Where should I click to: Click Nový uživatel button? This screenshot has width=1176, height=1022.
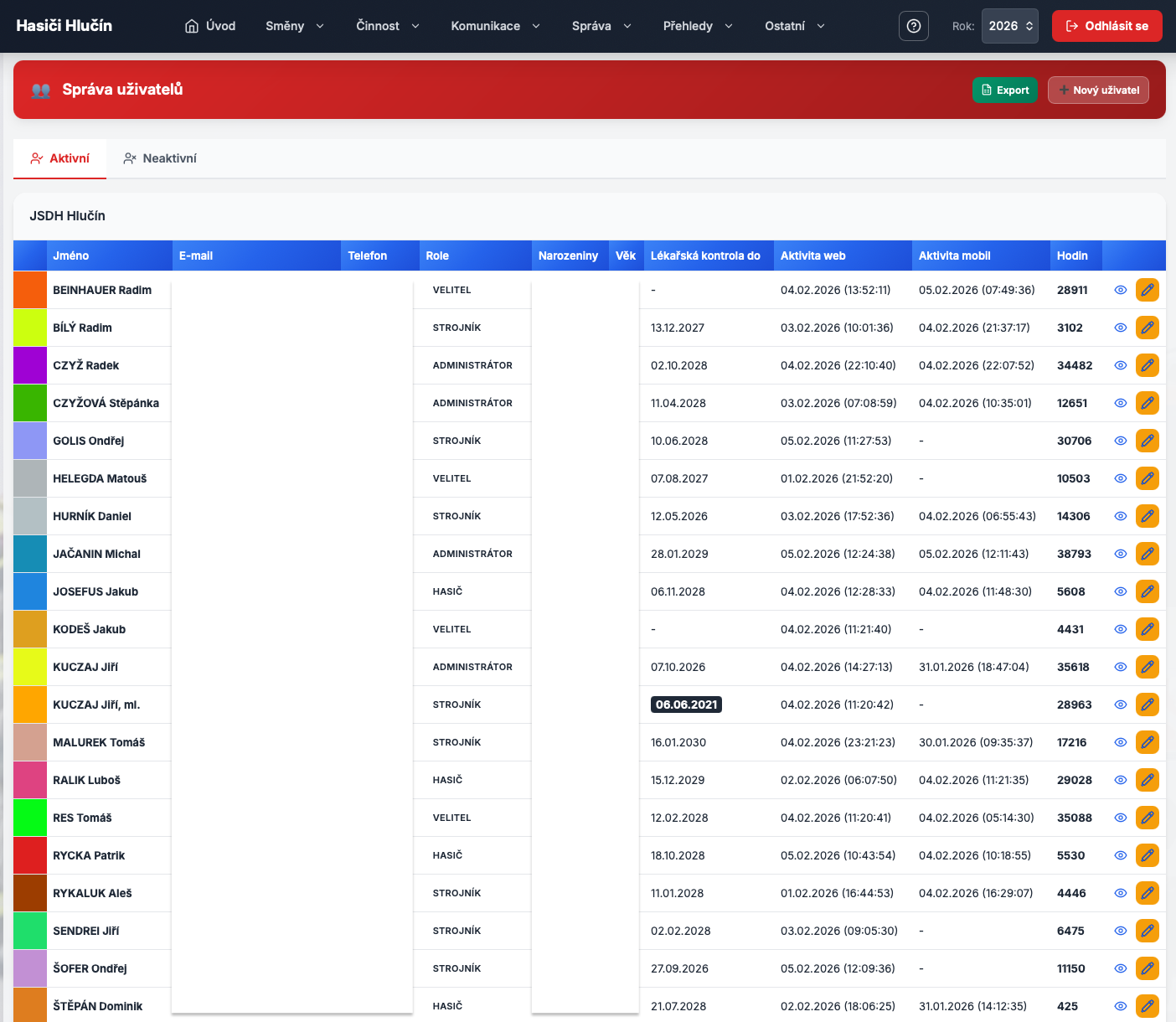1098,90
